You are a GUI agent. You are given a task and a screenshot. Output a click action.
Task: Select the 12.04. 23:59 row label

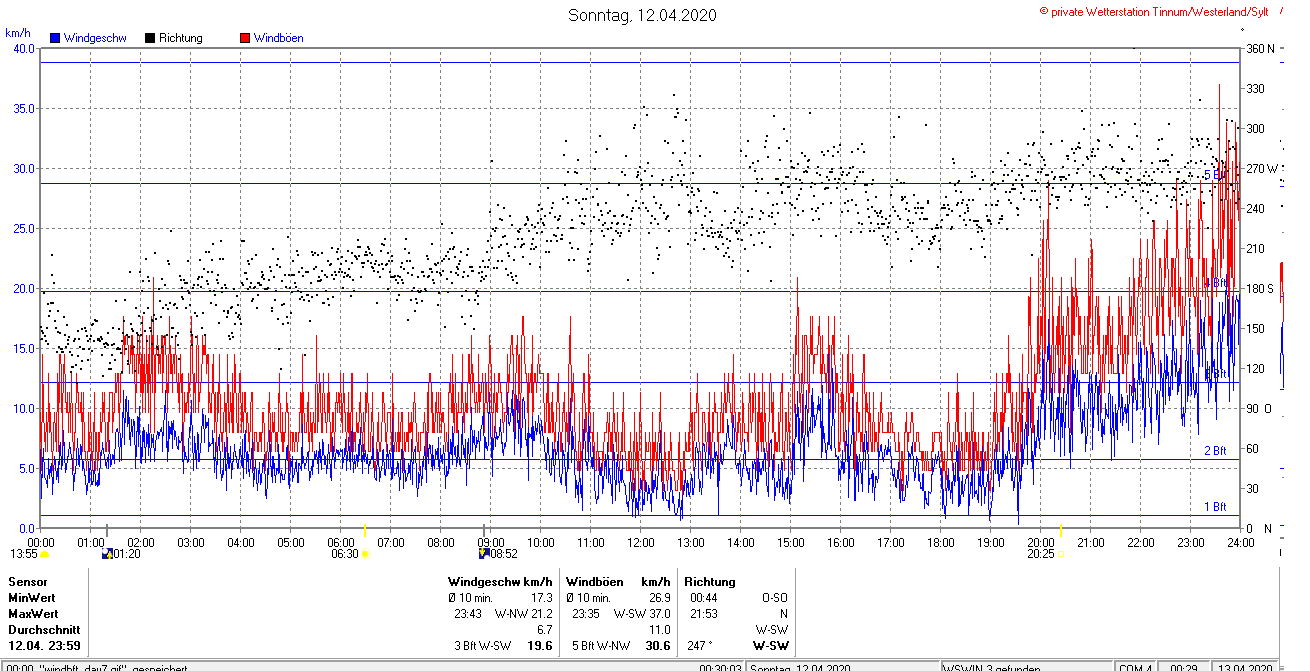pos(44,646)
